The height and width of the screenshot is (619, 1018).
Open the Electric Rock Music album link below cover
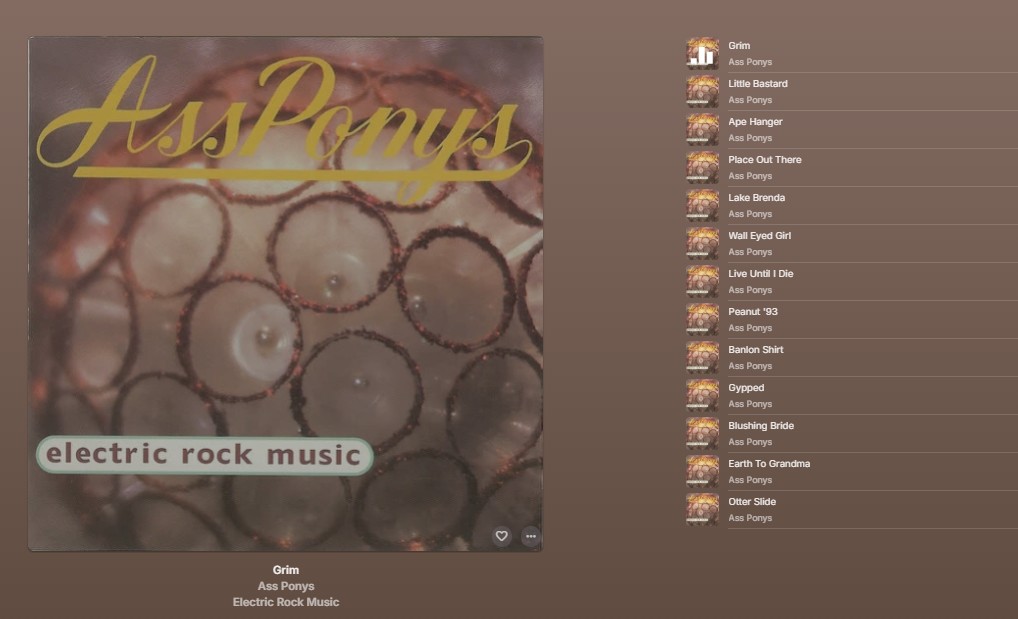(x=286, y=602)
